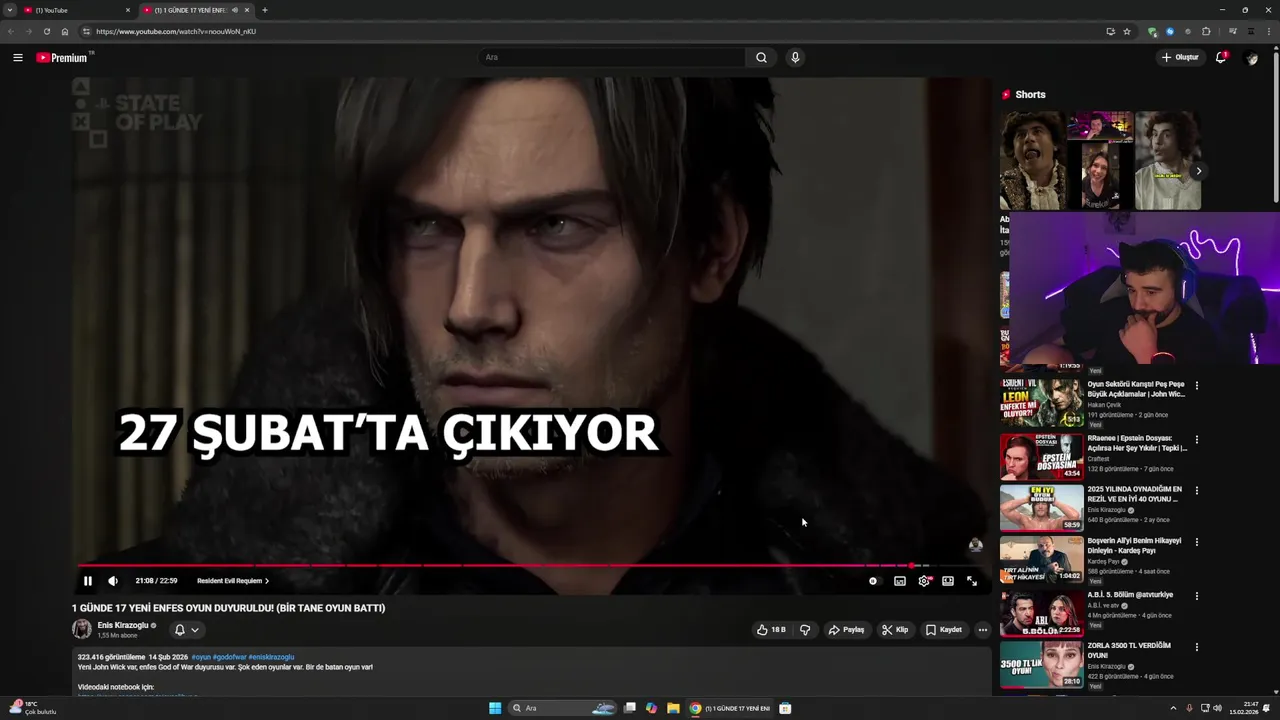Seek on the video progress bar

[x=530, y=566]
